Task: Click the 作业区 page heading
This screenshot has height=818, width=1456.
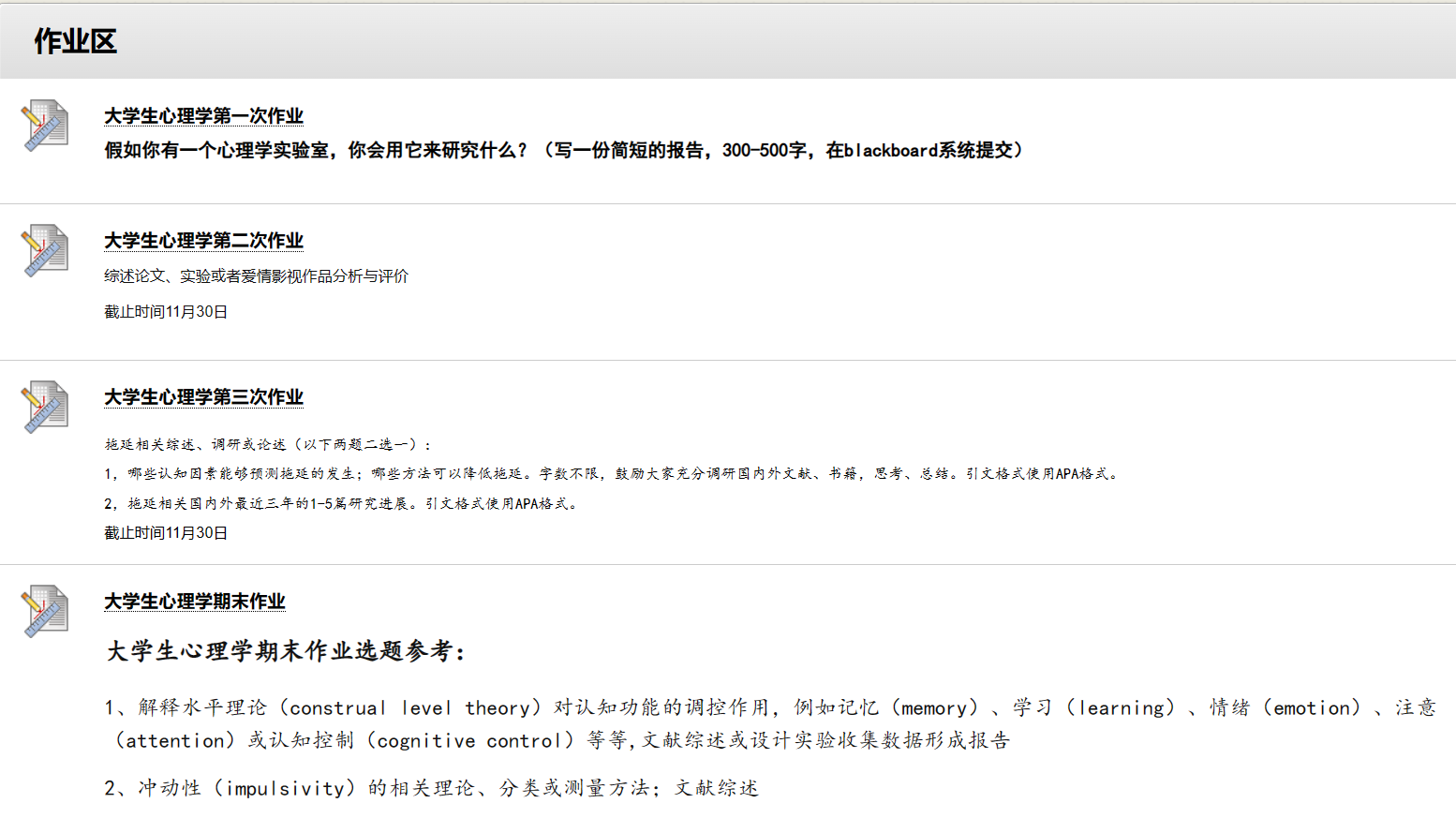Action: point(75,41)
